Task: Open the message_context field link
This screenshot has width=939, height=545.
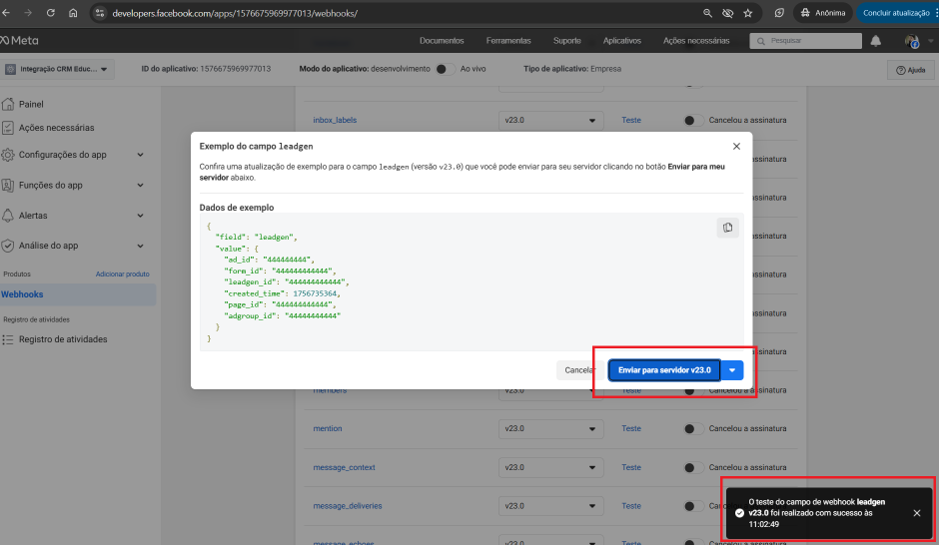Action: coord(344,467)
